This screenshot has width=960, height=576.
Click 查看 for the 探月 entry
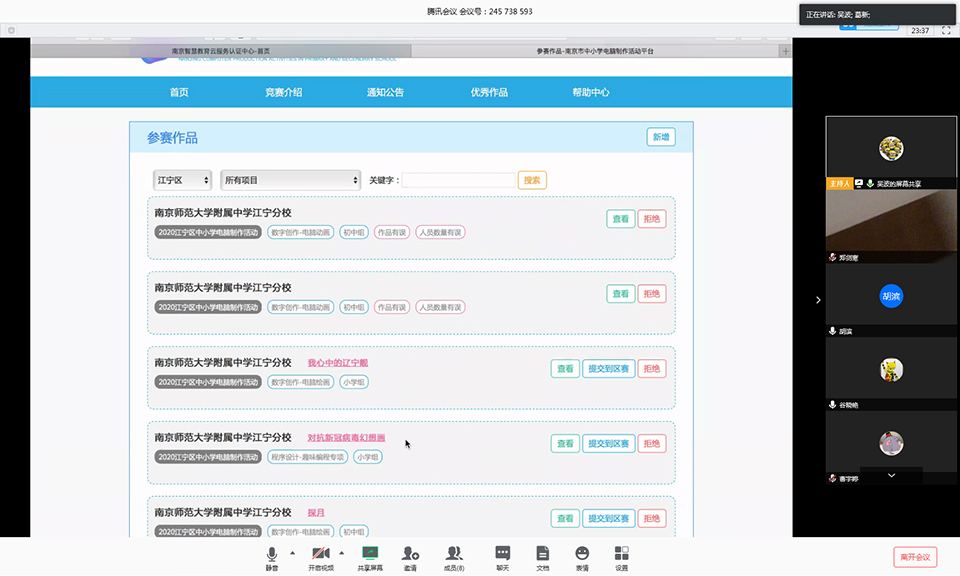pyautogui.click(x=565, y=518)
